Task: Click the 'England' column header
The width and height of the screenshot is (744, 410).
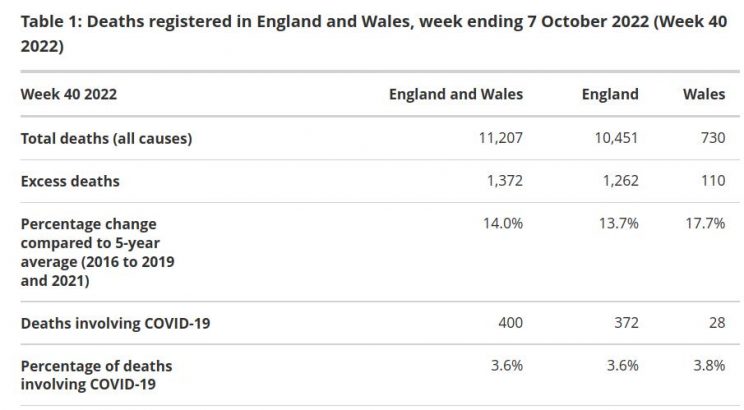Action: click(x=609, y=95)
